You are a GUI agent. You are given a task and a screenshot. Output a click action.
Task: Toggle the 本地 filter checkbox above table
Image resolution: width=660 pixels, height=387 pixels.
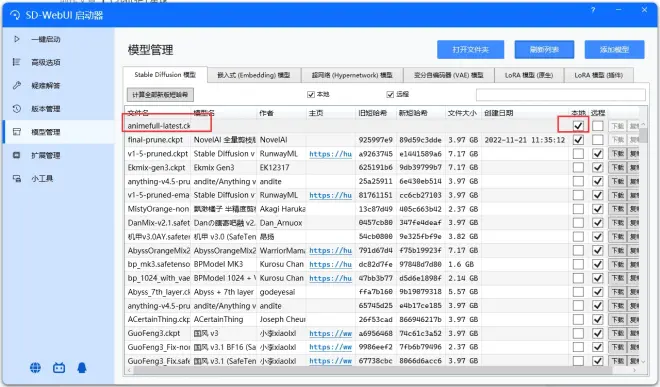pos(311,95)
